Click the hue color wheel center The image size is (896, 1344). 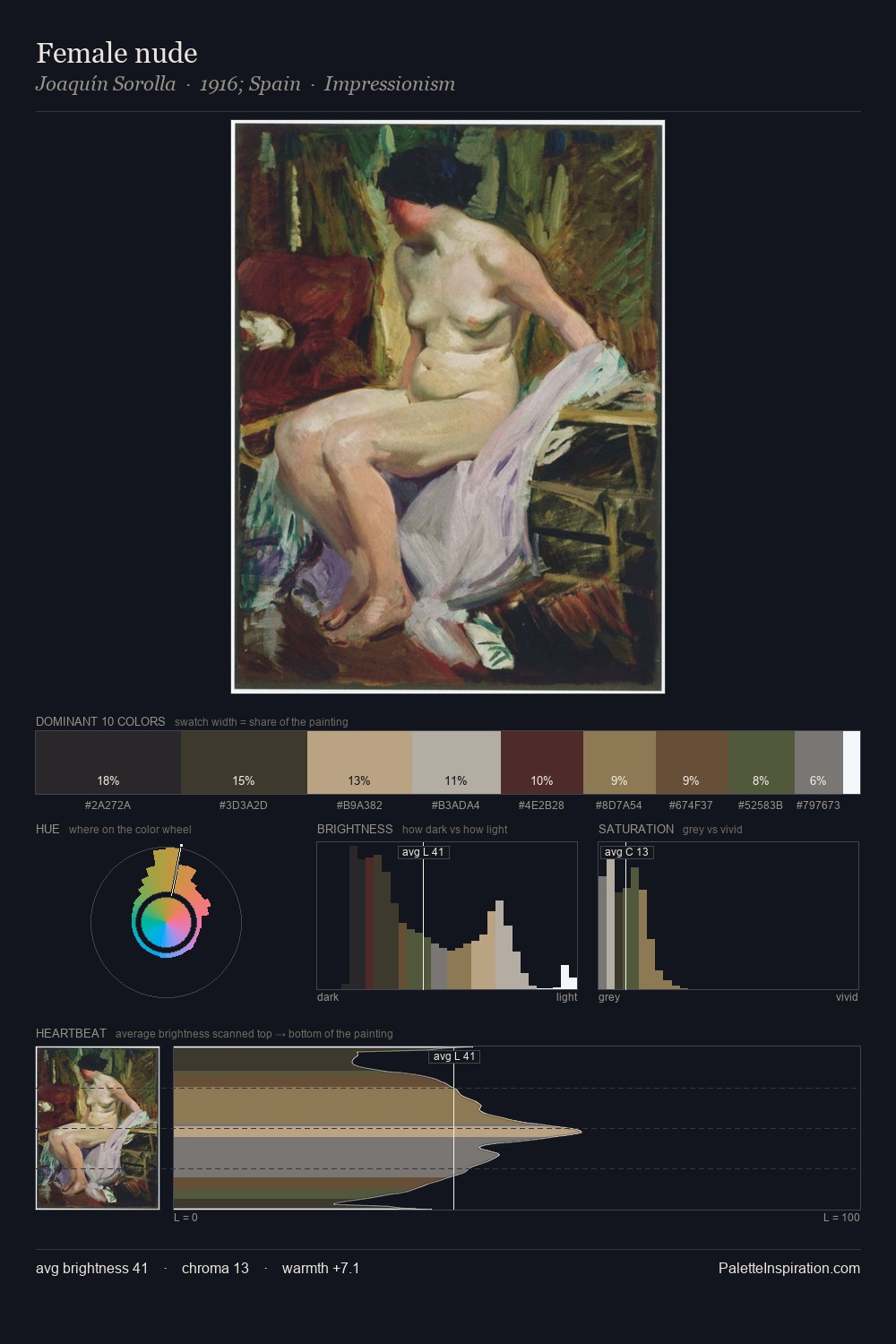[x=166, y=920]
